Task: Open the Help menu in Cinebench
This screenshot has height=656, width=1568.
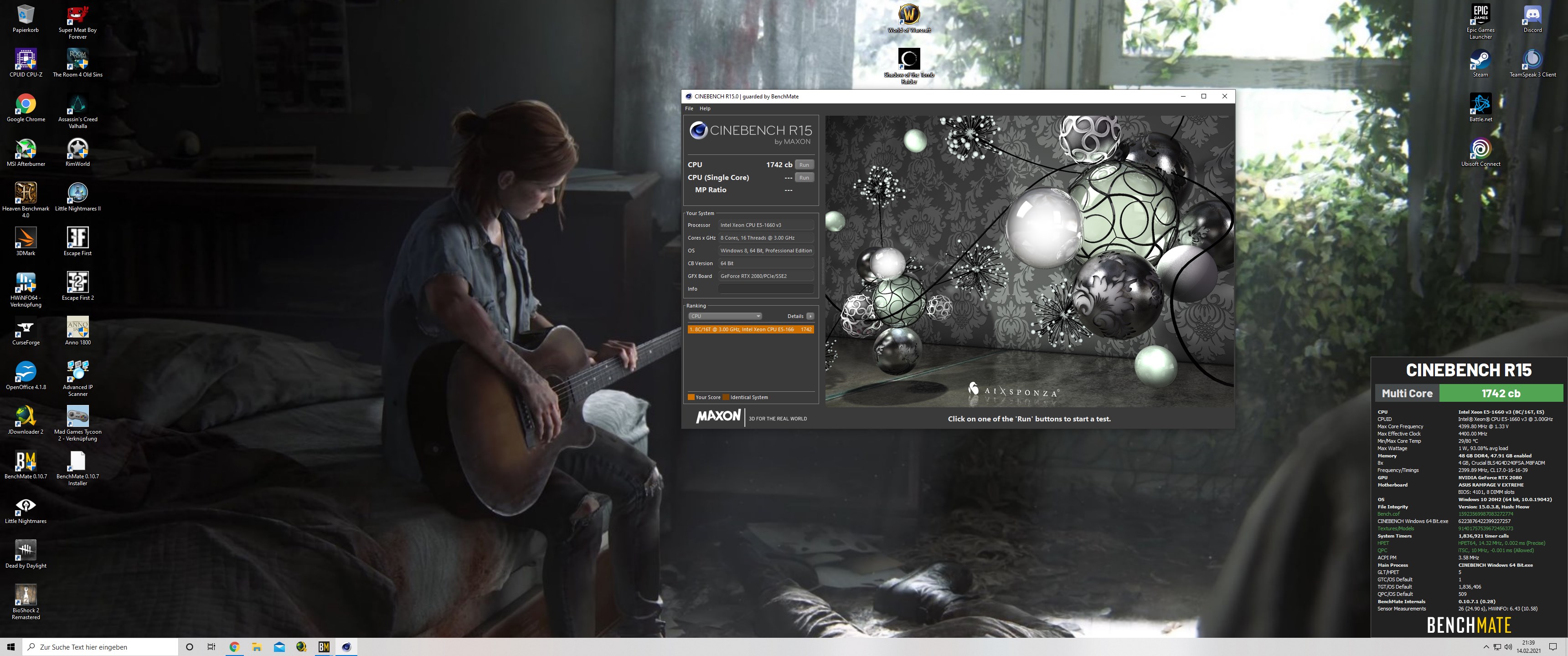Action: (x=705, y=108)
